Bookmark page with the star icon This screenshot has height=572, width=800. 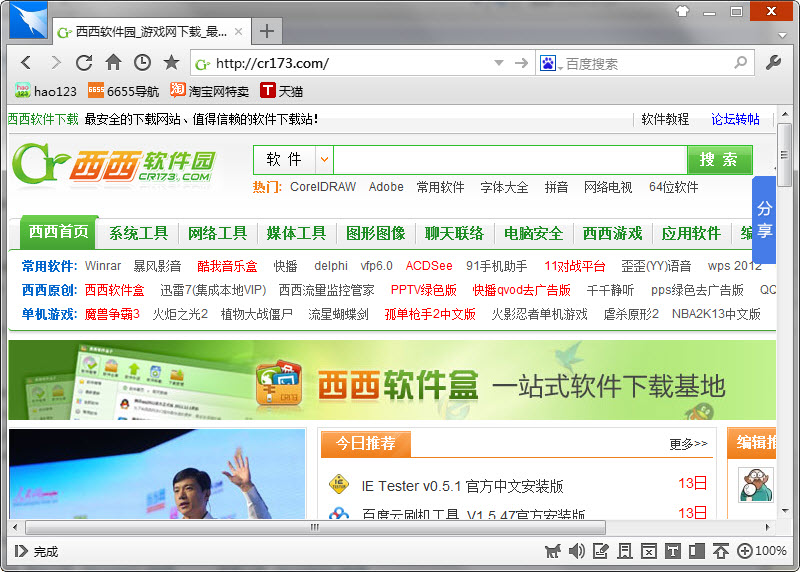(171, 62)
